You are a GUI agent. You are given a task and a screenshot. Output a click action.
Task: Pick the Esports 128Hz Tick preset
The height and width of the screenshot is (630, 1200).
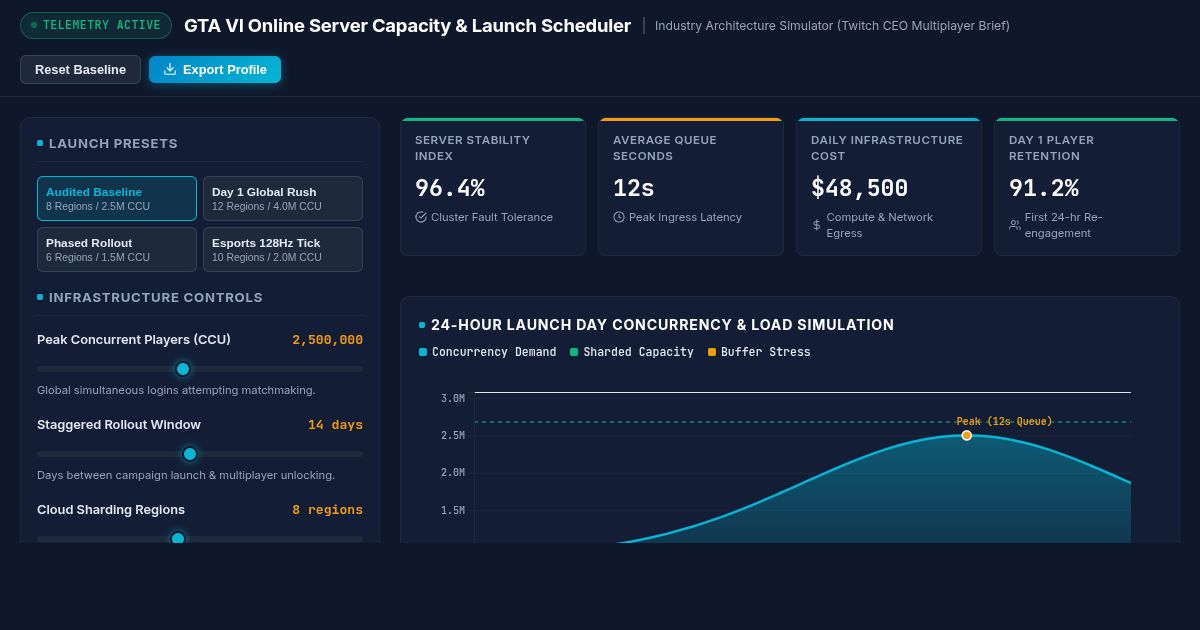pyautogui.click(x=283, y=249)
